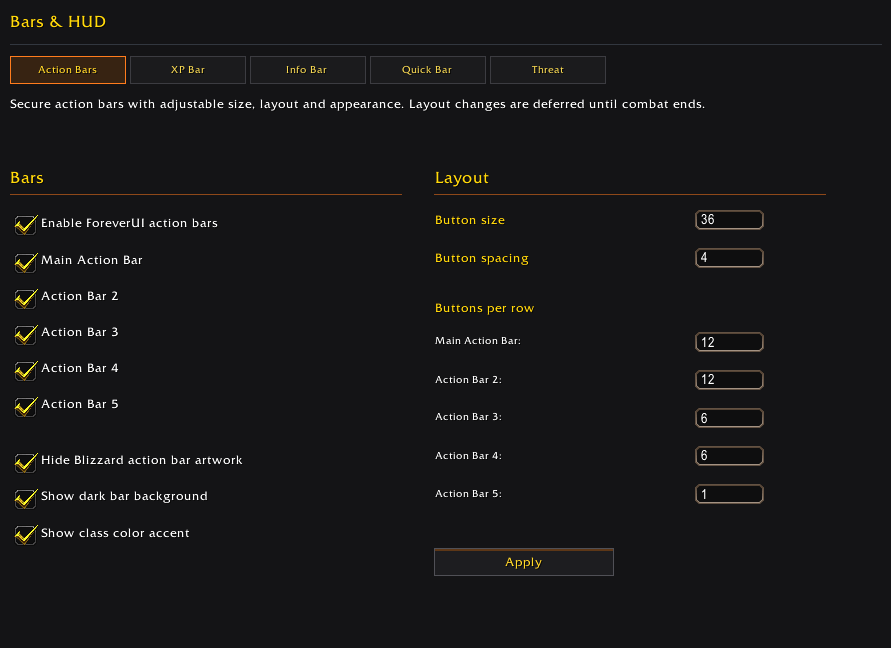Uncheck the Main Action Bar checkbox

[x=26, y=261]
